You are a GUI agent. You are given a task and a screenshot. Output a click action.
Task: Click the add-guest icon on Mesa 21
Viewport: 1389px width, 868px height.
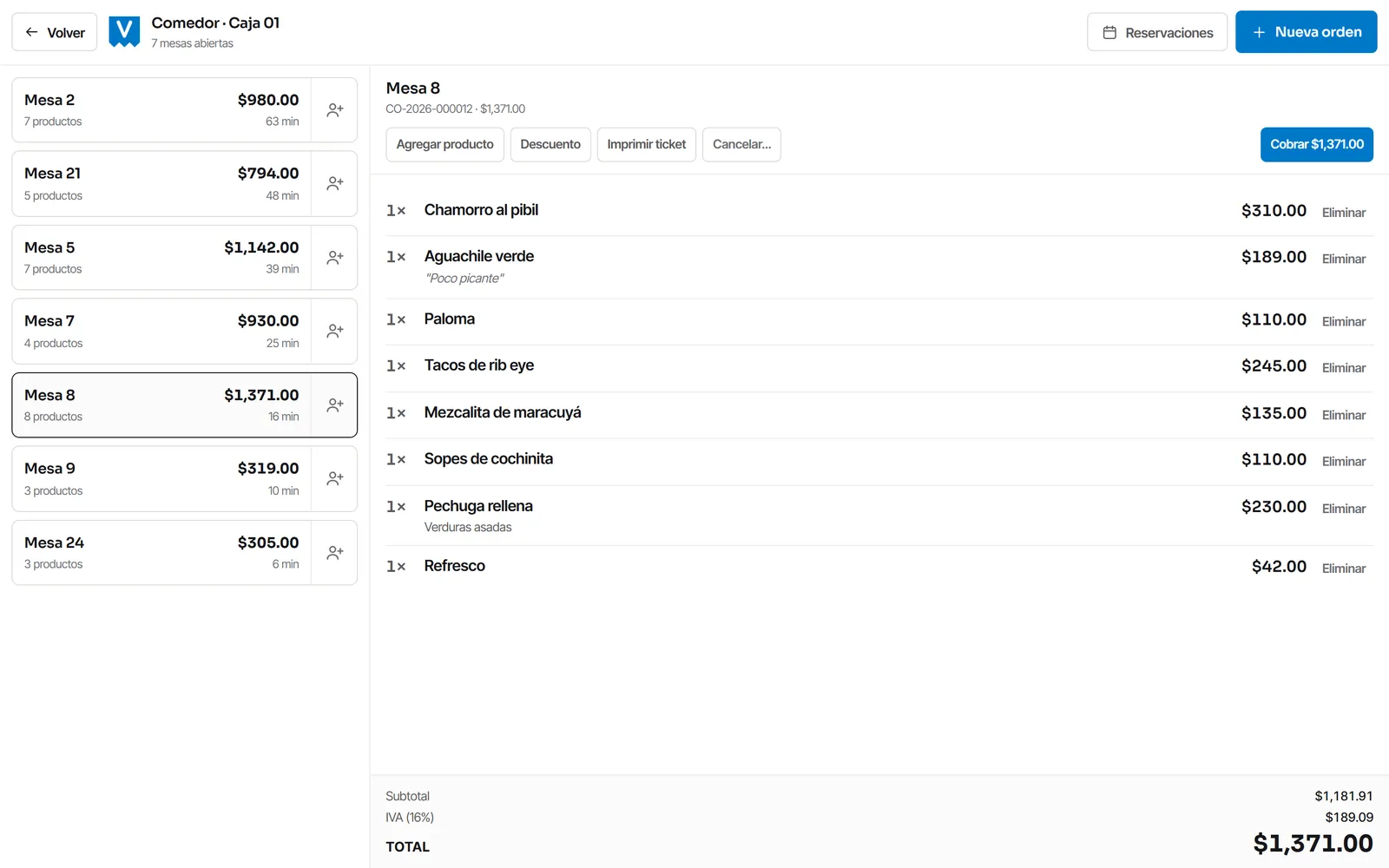pos(334,184)
